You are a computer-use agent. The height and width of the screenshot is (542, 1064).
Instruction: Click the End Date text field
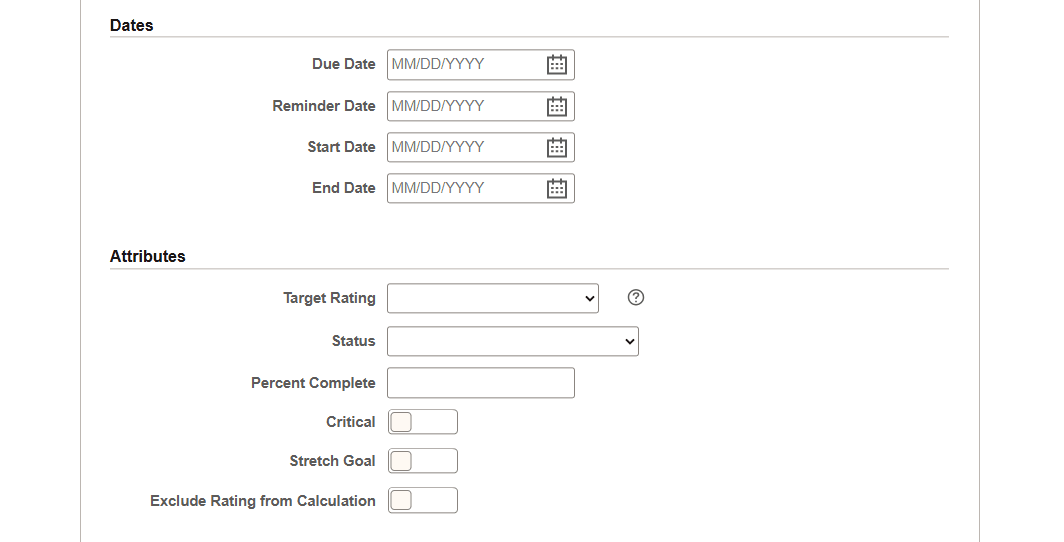[x=463, y=189]
